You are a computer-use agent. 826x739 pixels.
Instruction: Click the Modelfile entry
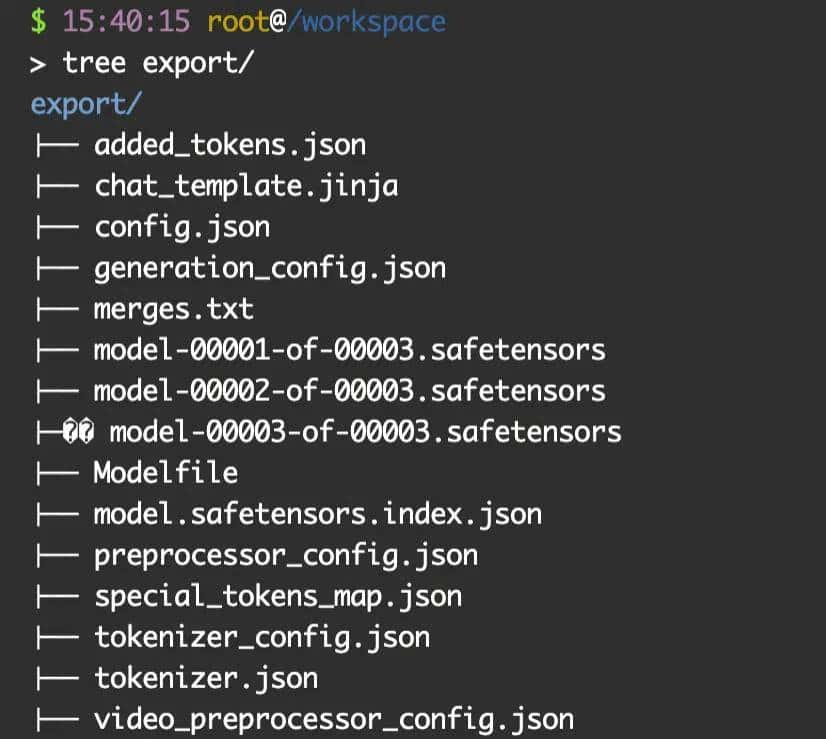pos(166,472)
